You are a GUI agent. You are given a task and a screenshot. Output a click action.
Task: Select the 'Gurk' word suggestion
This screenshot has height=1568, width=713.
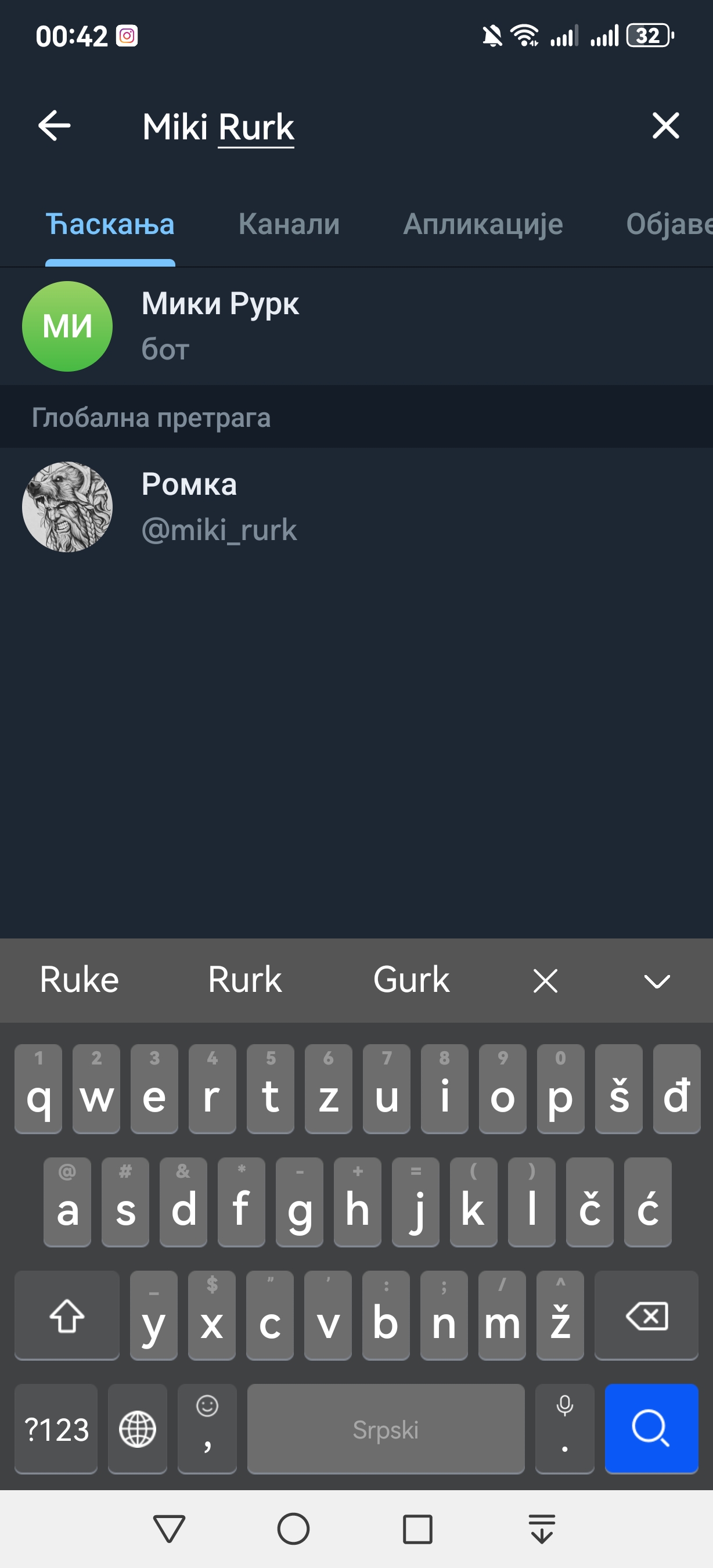point(411,980)
